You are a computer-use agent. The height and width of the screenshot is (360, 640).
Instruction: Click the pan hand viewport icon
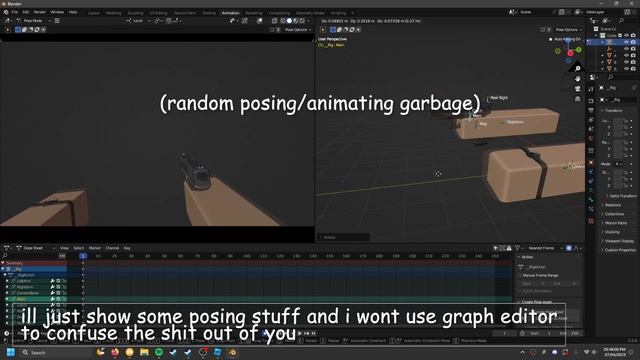[578, 78]
